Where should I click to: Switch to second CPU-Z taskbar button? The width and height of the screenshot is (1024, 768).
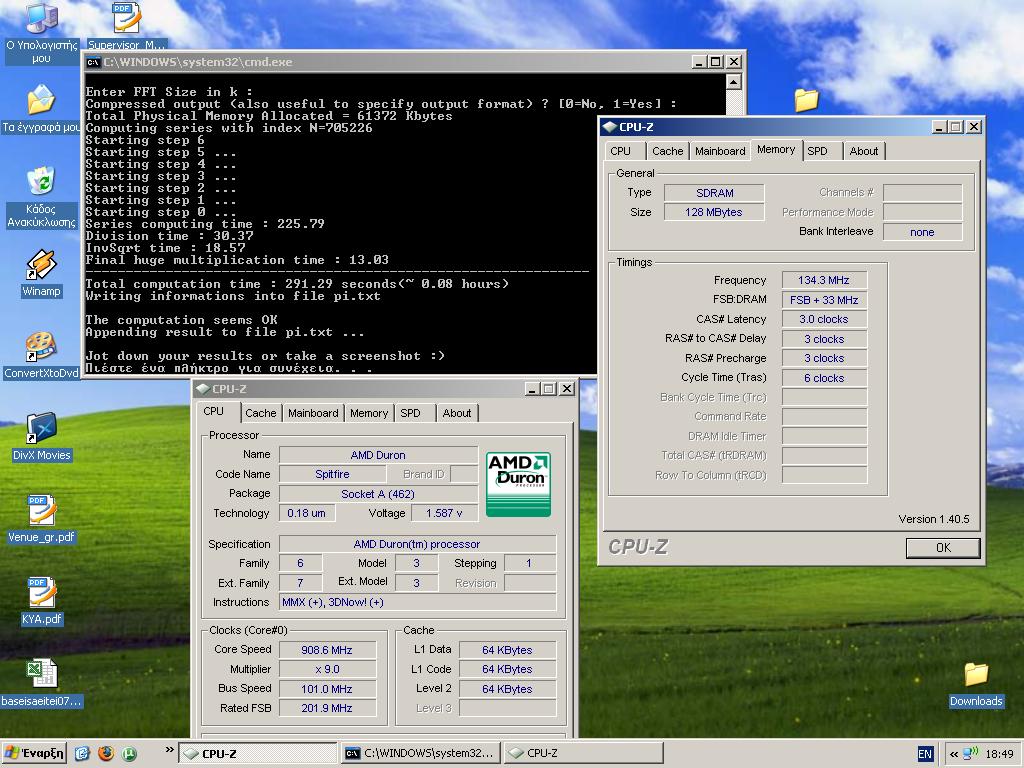[583, 754]
